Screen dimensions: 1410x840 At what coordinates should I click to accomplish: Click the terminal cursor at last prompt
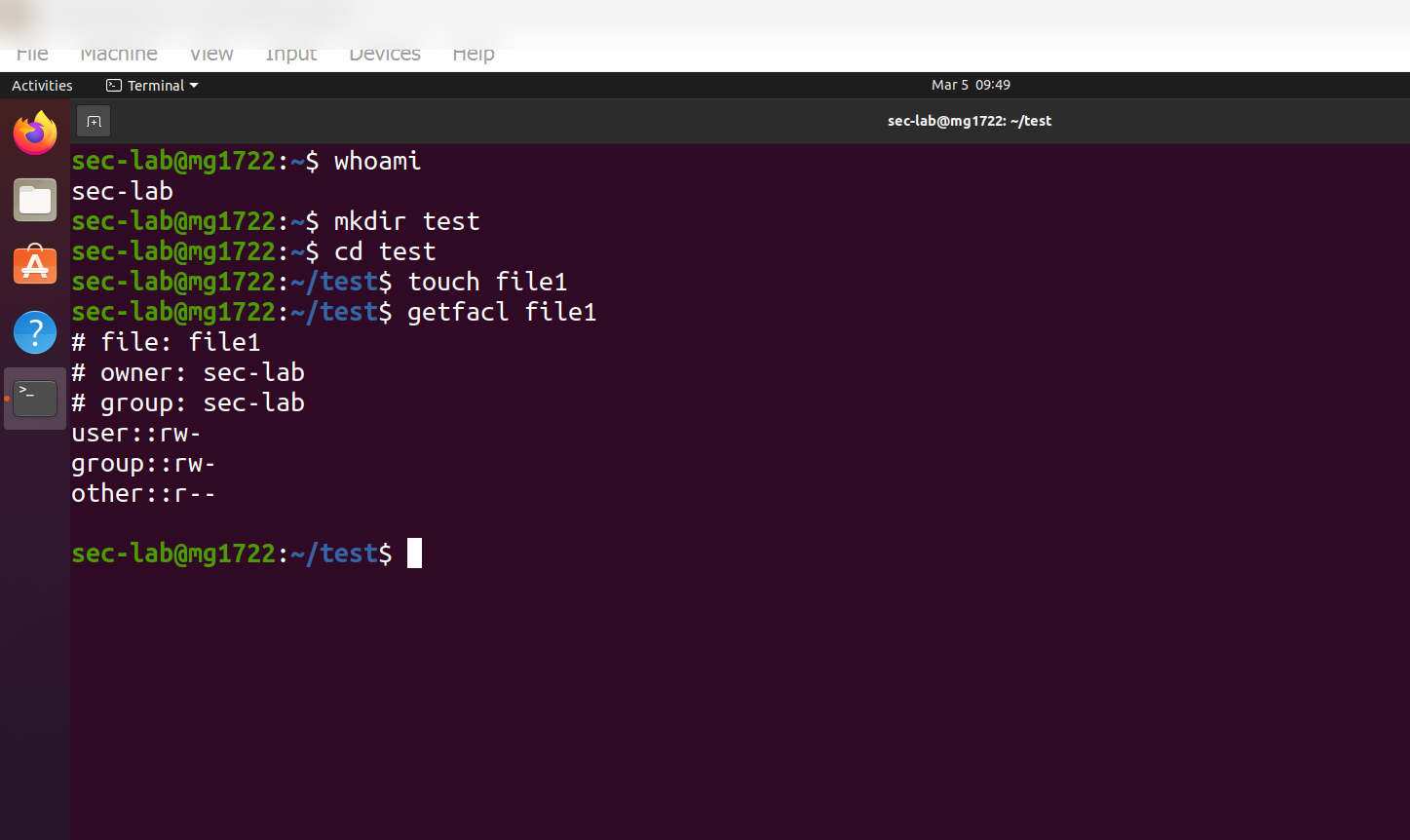pyautogui.click(x=414, y=553)
